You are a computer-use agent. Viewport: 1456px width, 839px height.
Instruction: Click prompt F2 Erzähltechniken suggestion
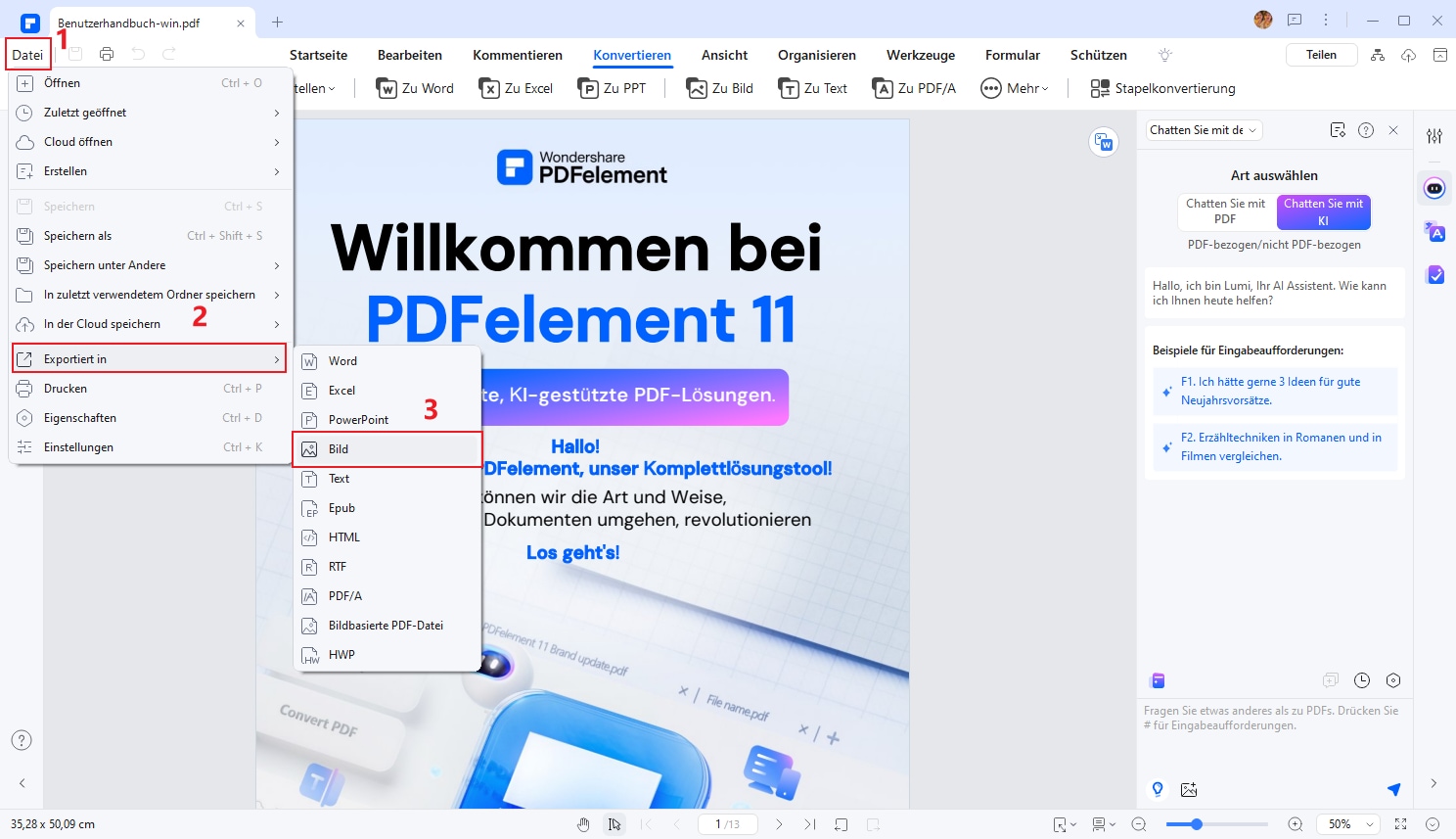tap(1275, 447)
